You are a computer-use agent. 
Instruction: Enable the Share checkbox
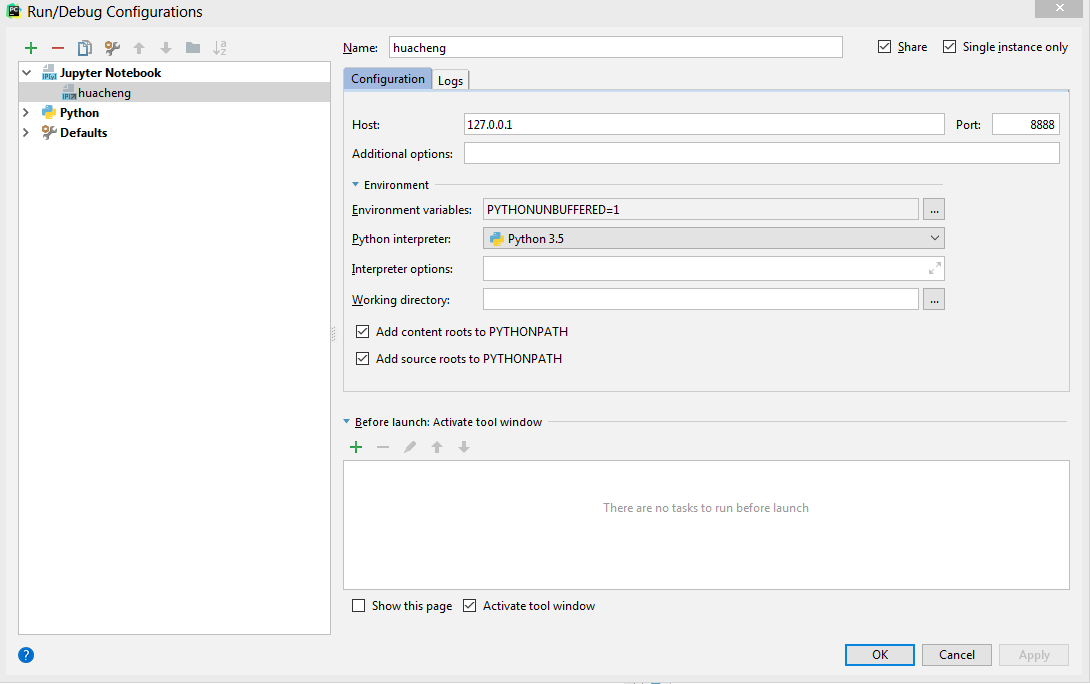coord(884,46)
